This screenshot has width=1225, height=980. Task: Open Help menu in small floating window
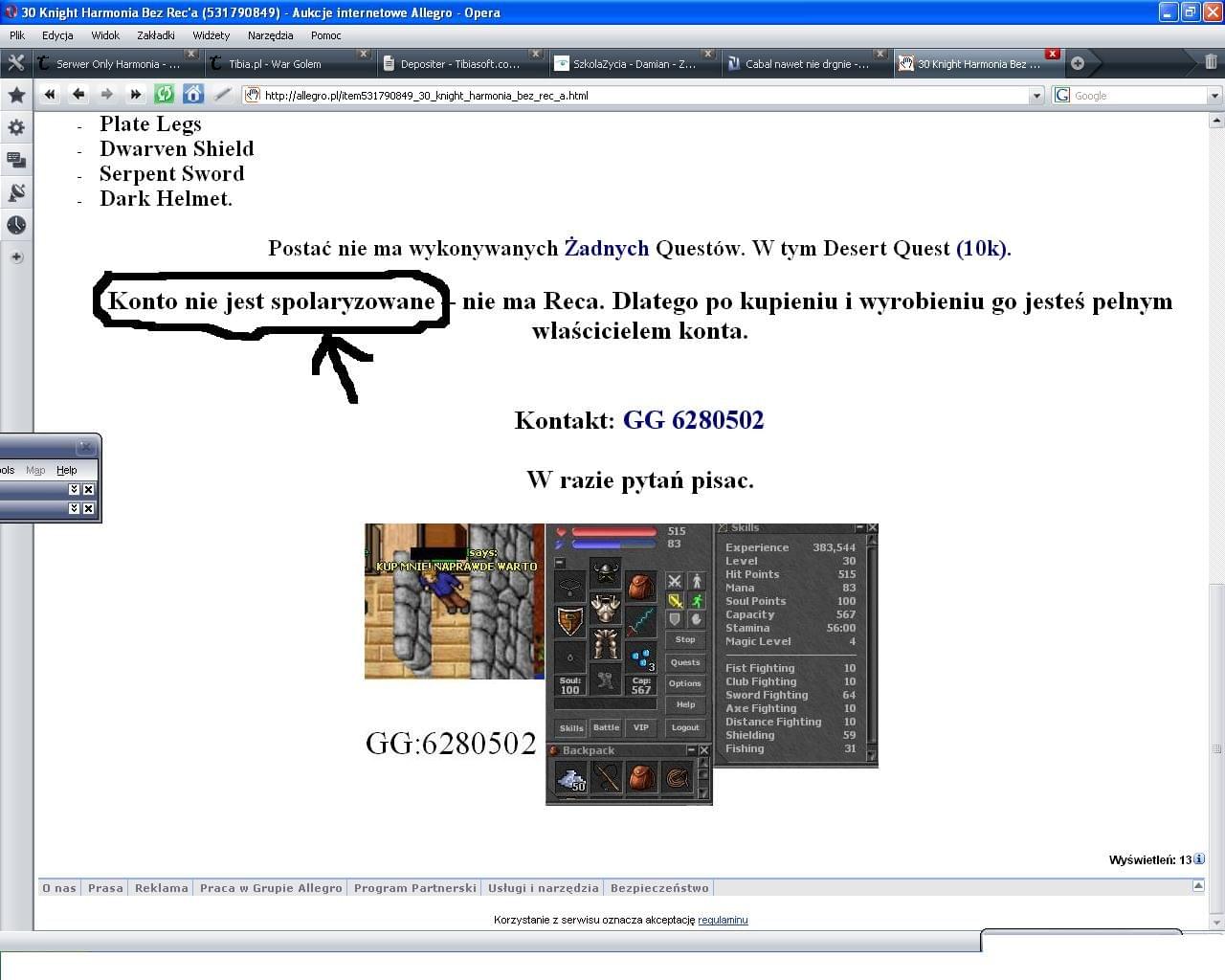pos(66,470)
